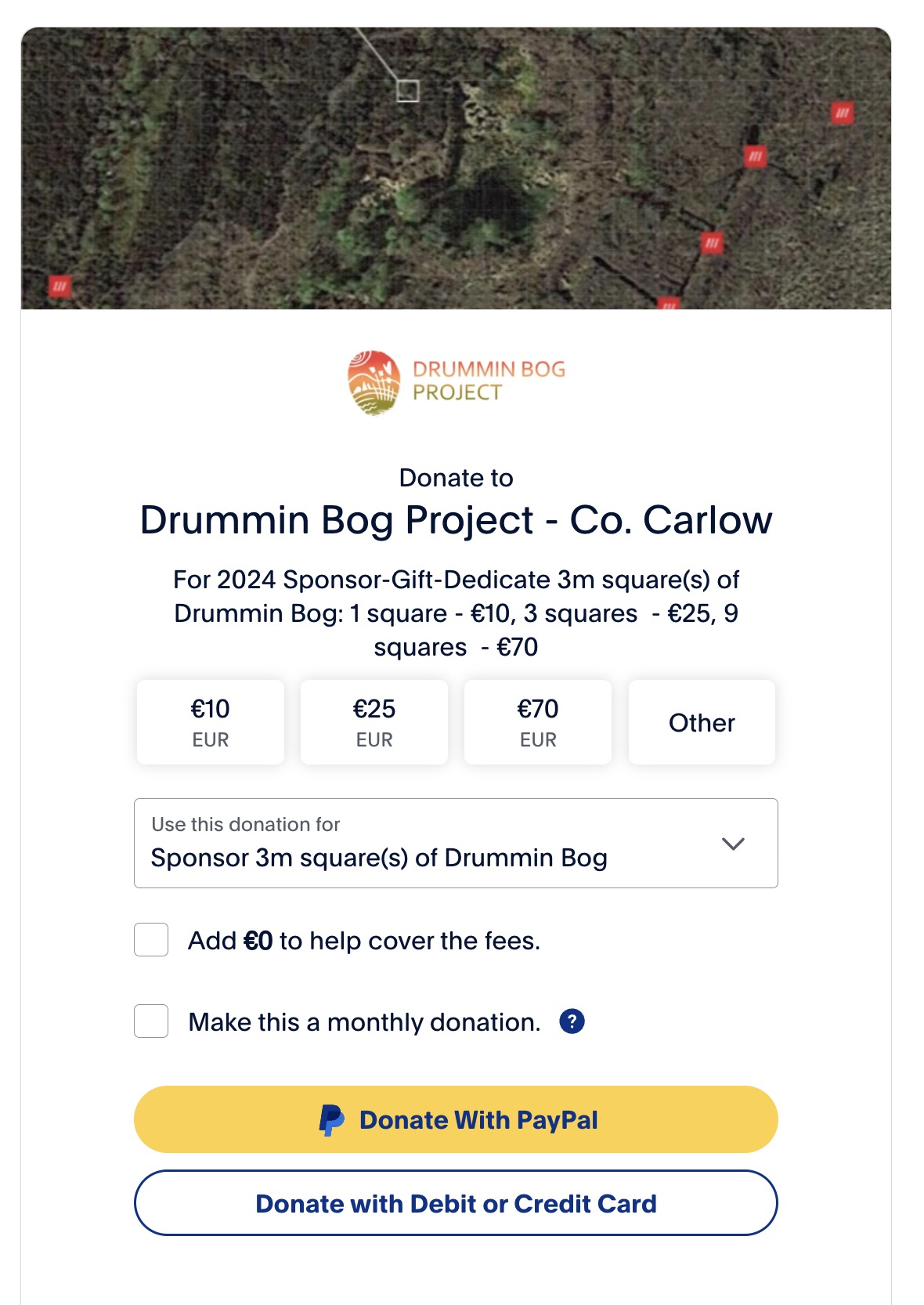The height and width of the screenshot is (1305, 924).
Task: Select the Other amount option
Action: click(702, 722)
